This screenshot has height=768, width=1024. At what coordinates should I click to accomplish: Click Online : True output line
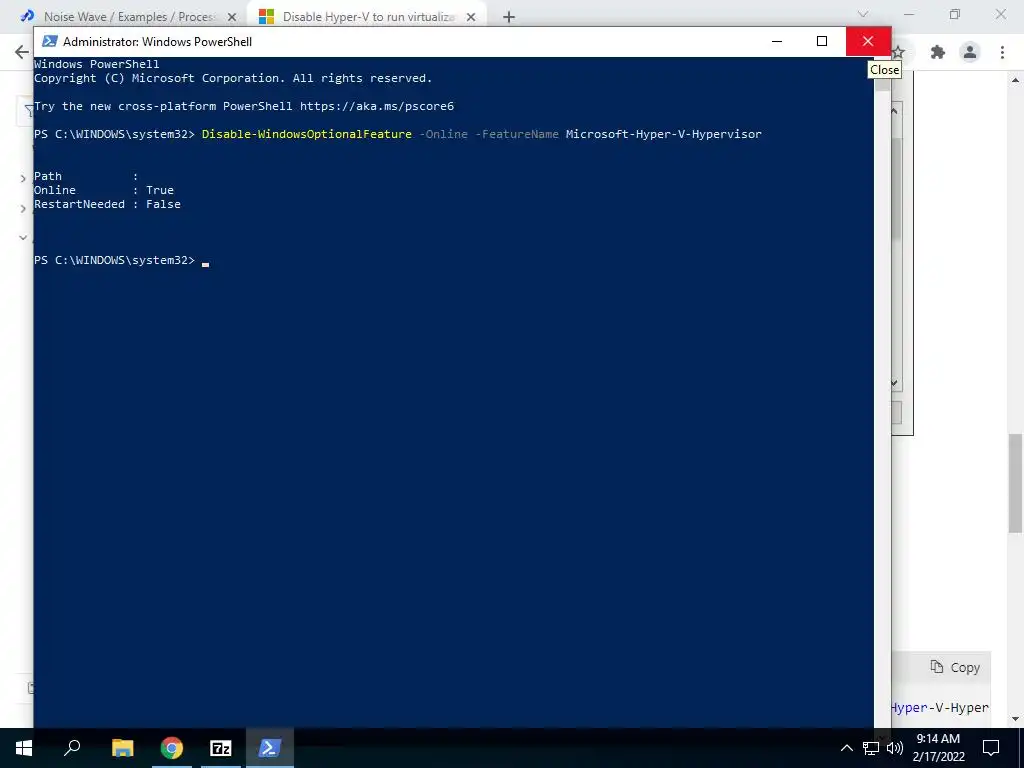pyautogui.click(x=104, y=190)
